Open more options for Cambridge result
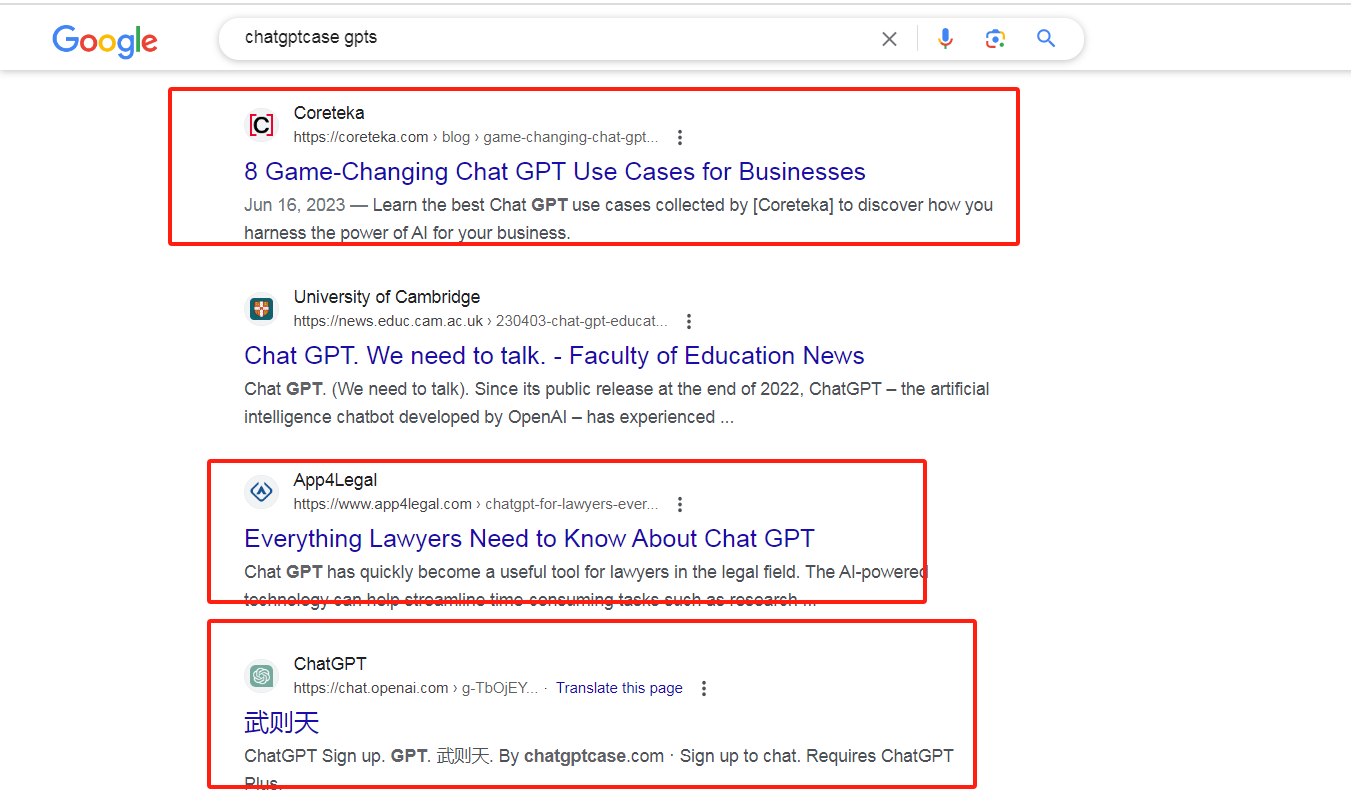Screen dimensions: 1351x802 pos(688,321)
